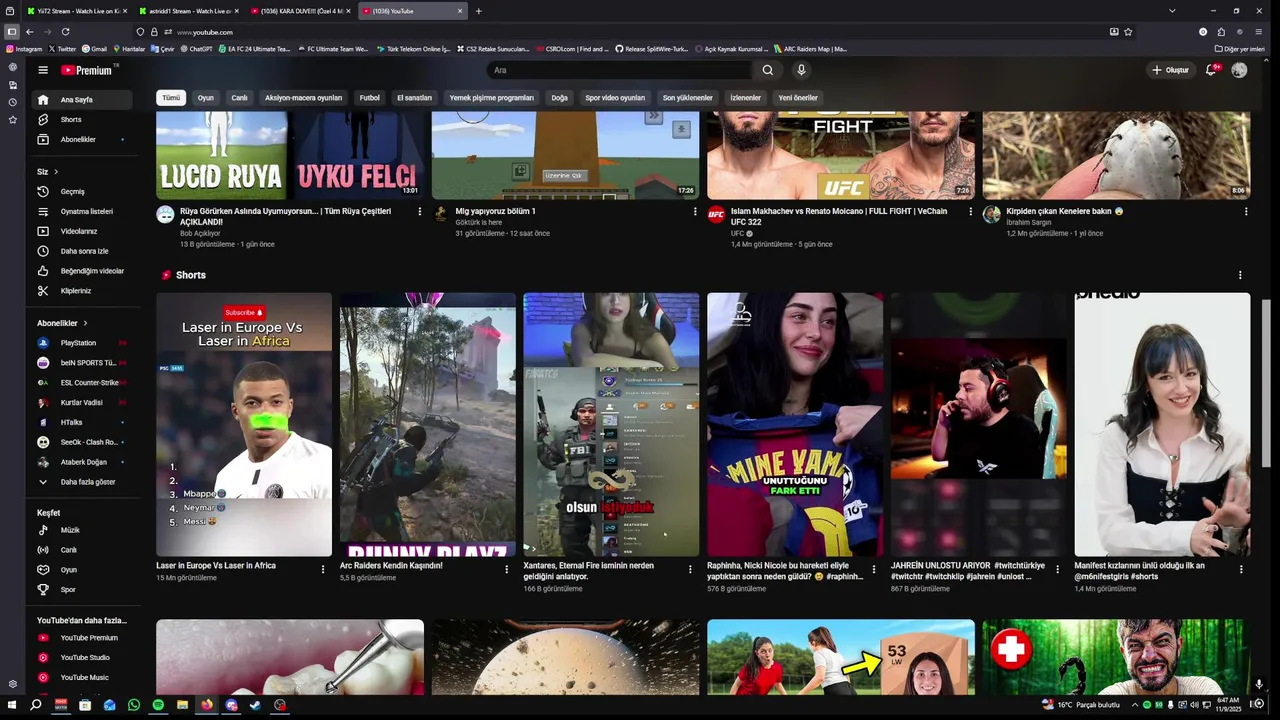Open Canlı under Keşfet in sidebar
The width and height of the screenshot is (1280, 720).
click(84, 550)
